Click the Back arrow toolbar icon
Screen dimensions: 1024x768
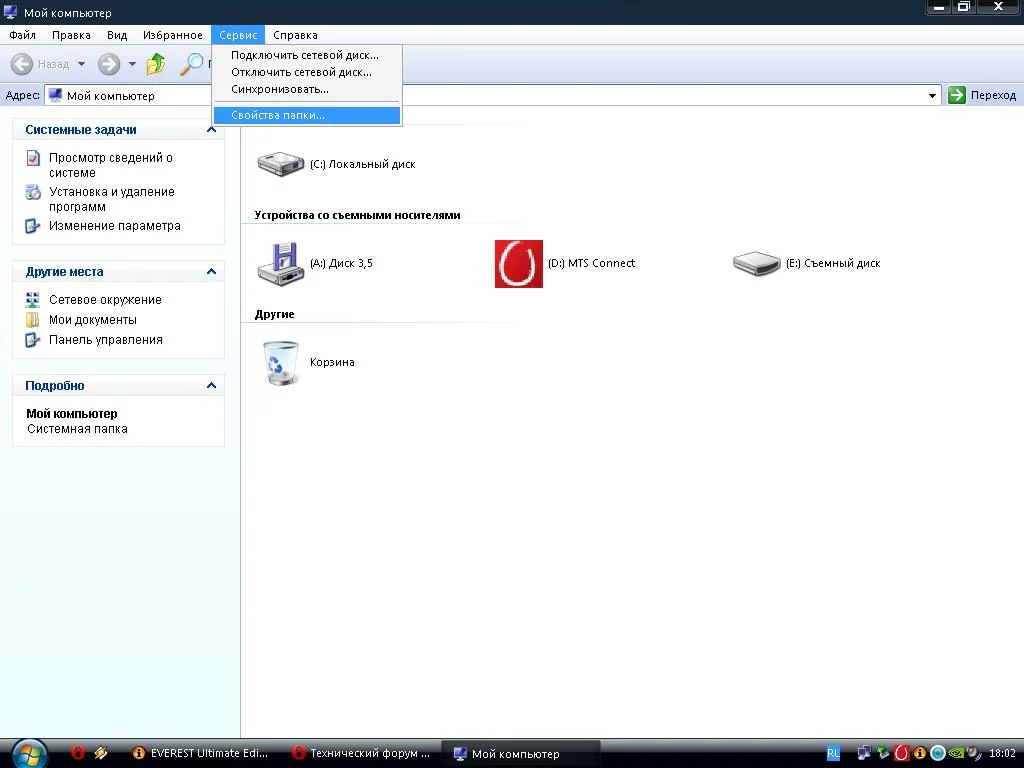tap(22, 64)
